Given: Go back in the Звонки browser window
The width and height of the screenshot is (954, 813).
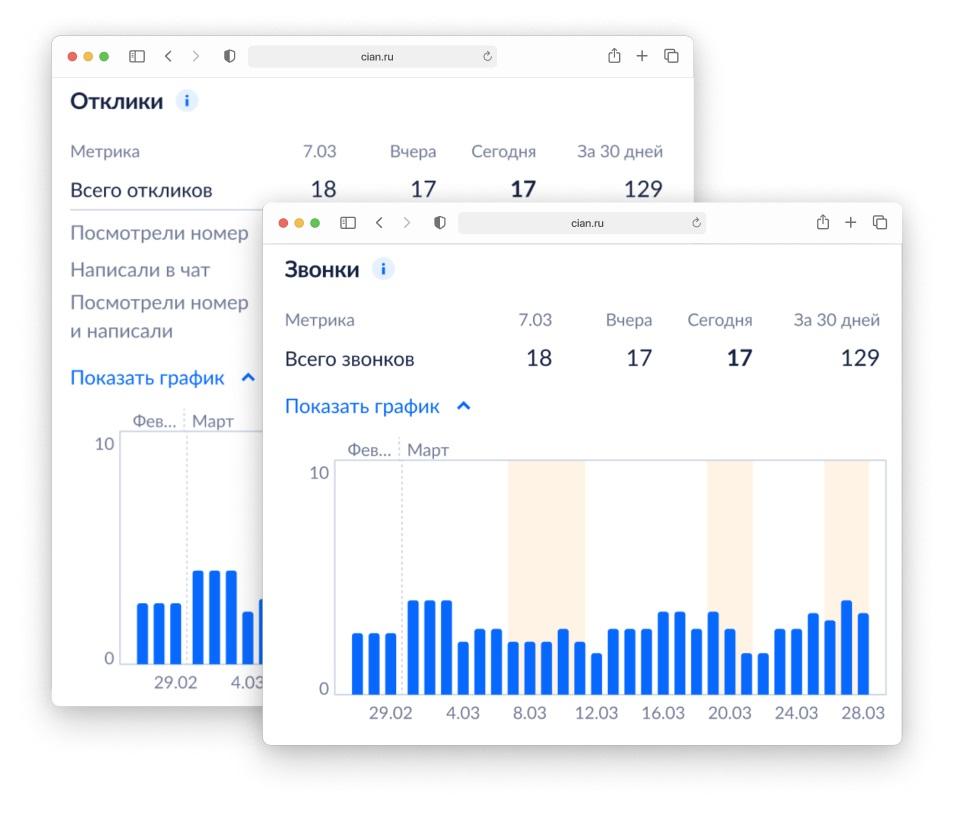Looking at the screenshot, I should click(x=379, y=223).
